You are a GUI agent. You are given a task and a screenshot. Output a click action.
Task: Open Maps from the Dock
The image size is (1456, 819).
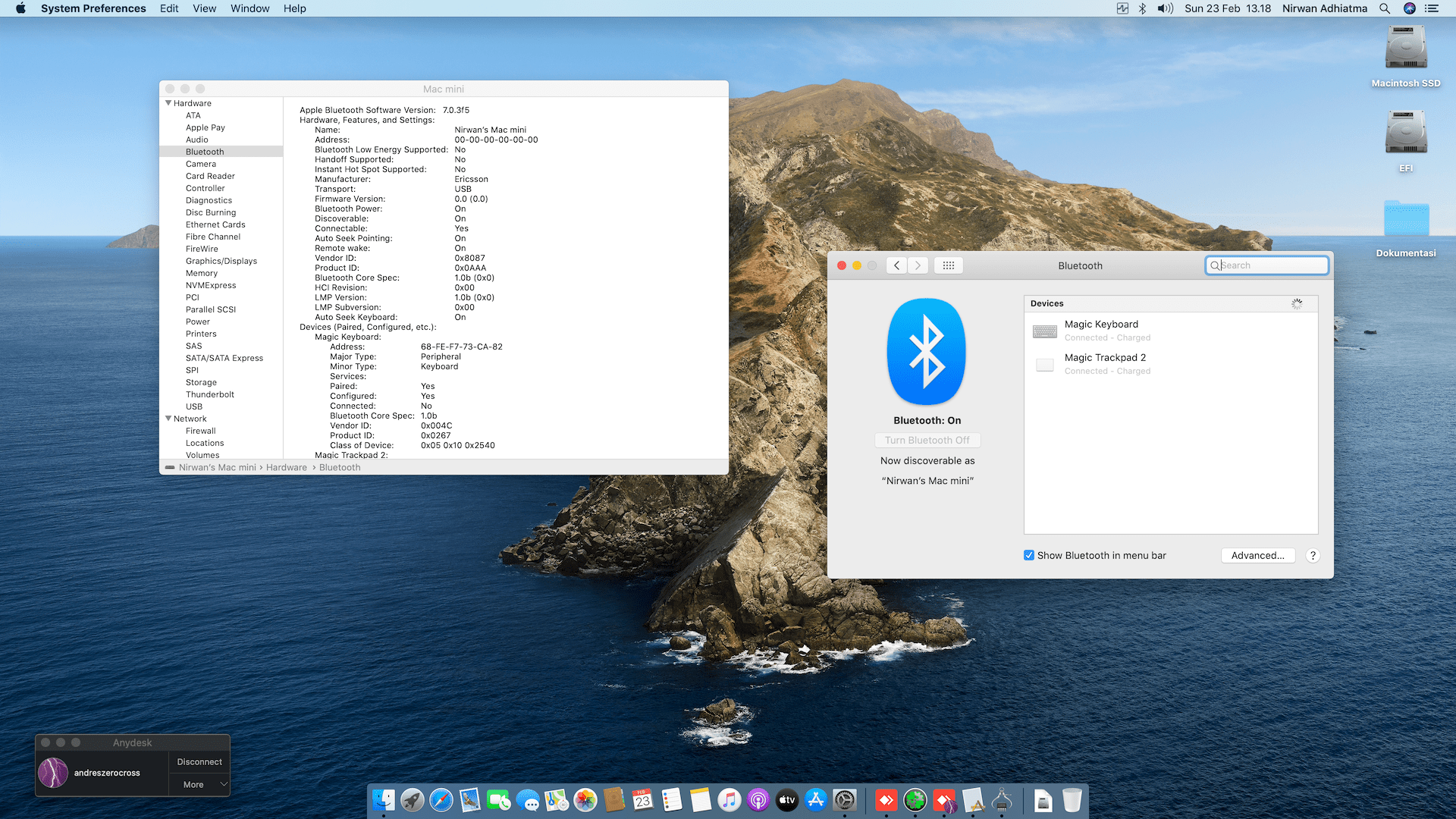[x=557, y=800]
